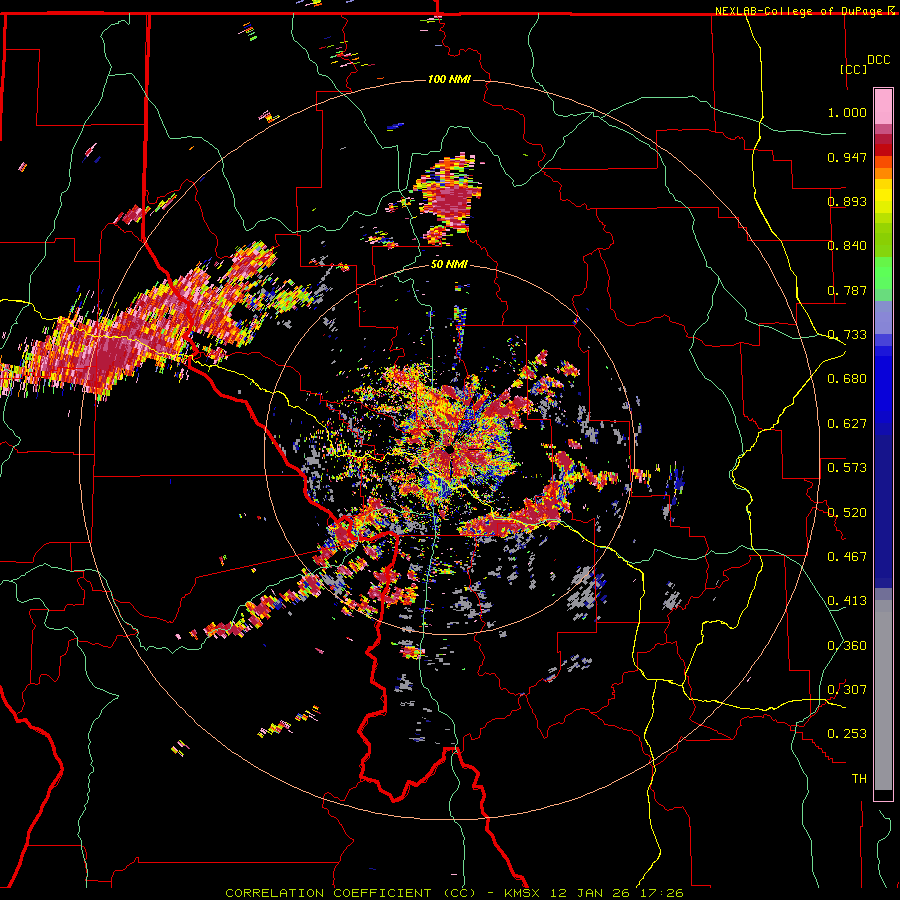Select the 0.787 legend value
This screenshot has height=900, width=900.
[x=847, y=290]
